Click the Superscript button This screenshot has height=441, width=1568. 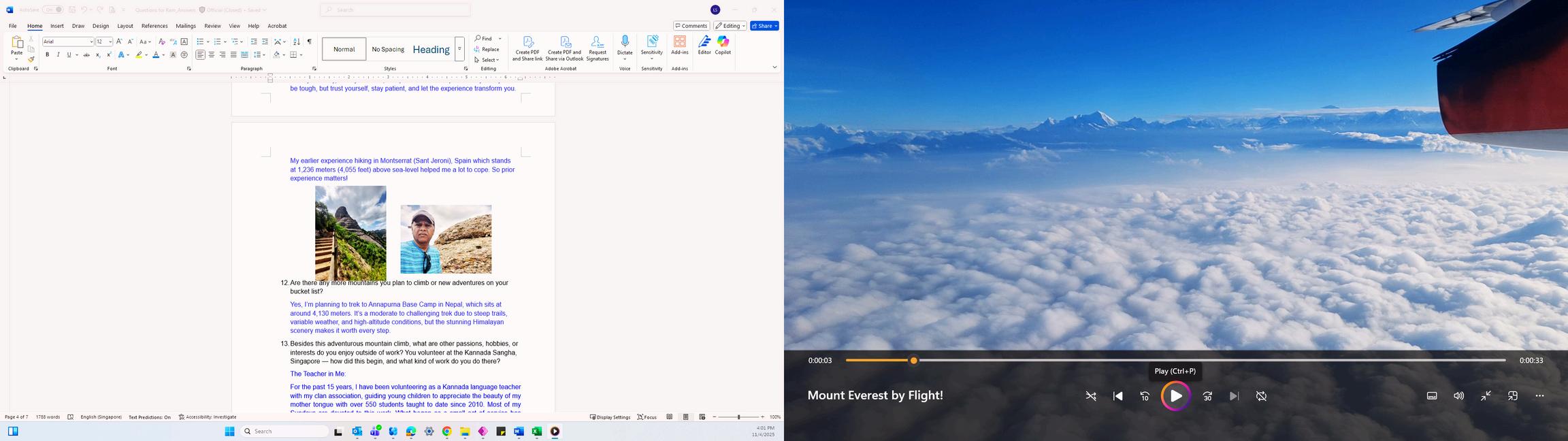coord(109,55)
